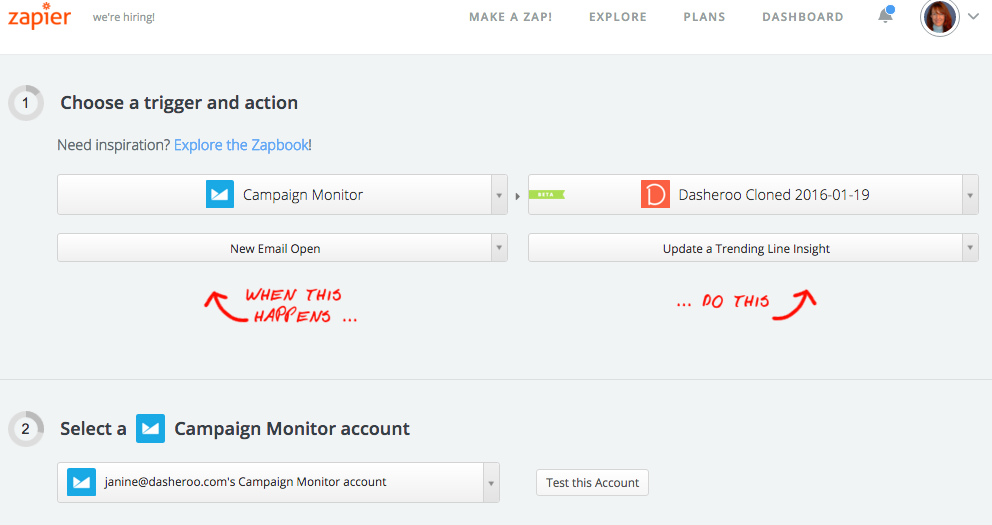992x525 pixels.
Task: Expand the account menu chevron
Action: [973, 17]
